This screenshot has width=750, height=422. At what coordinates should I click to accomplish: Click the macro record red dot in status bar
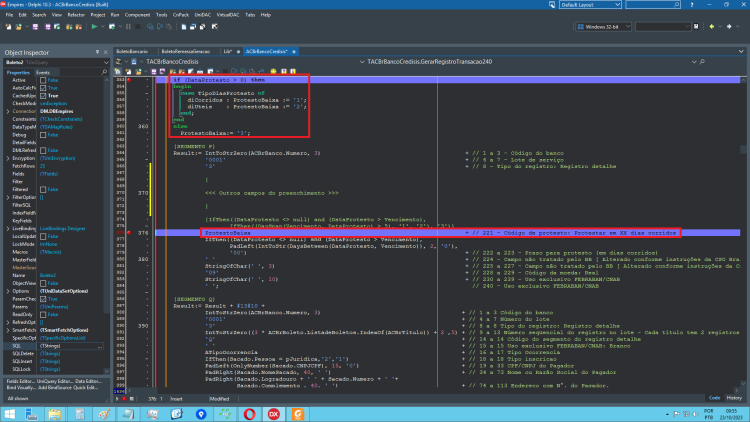coord(124,399)
